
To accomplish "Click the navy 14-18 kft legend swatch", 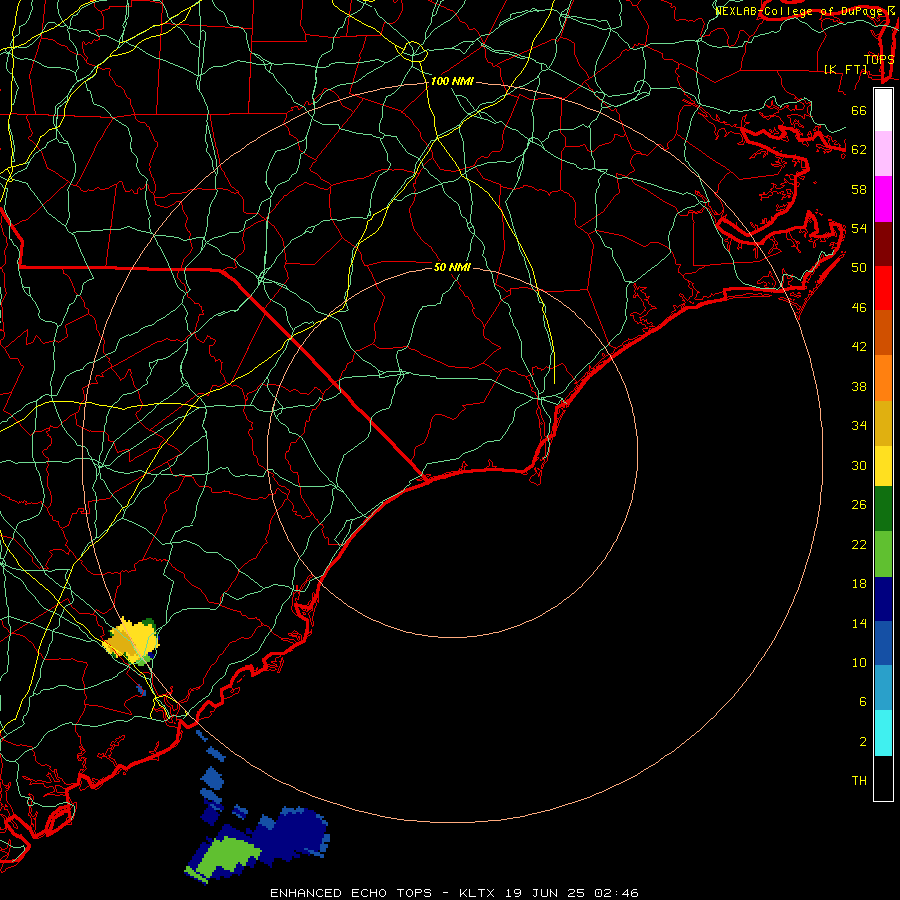I will (883, 599).
